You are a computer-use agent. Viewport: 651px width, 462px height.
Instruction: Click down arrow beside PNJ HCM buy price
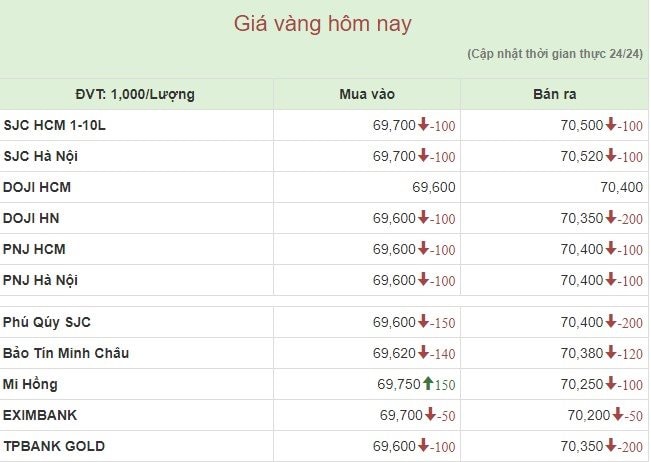423,248
